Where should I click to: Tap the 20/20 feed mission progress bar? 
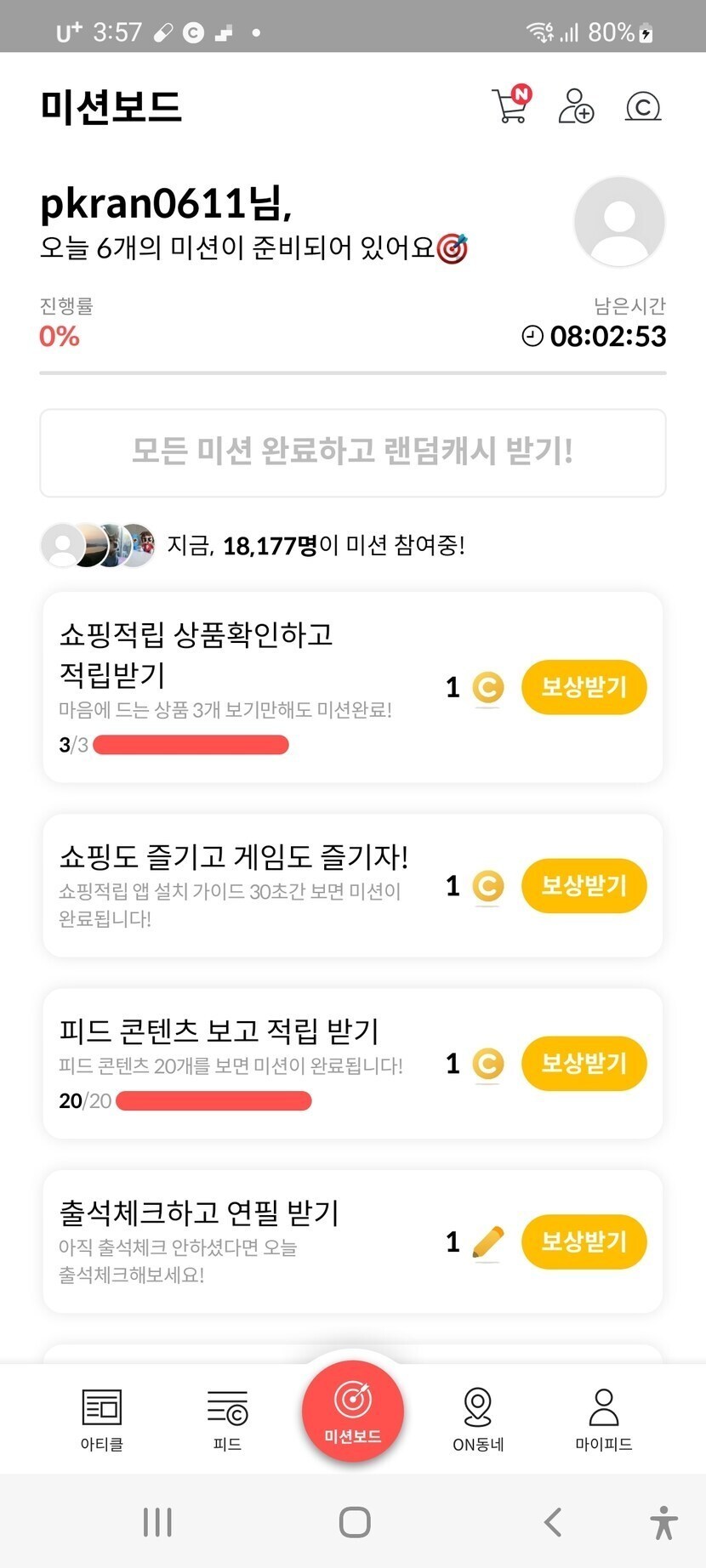[214, 1101]
